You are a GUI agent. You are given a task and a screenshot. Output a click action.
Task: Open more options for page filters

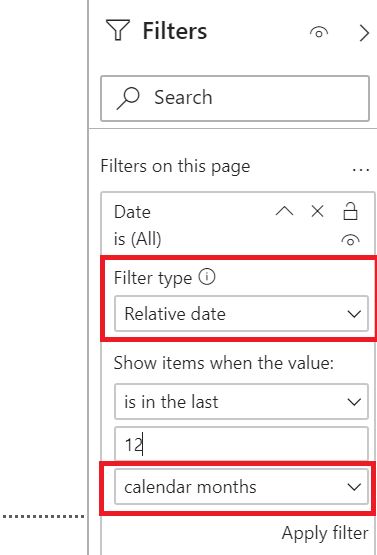(361, 170)
